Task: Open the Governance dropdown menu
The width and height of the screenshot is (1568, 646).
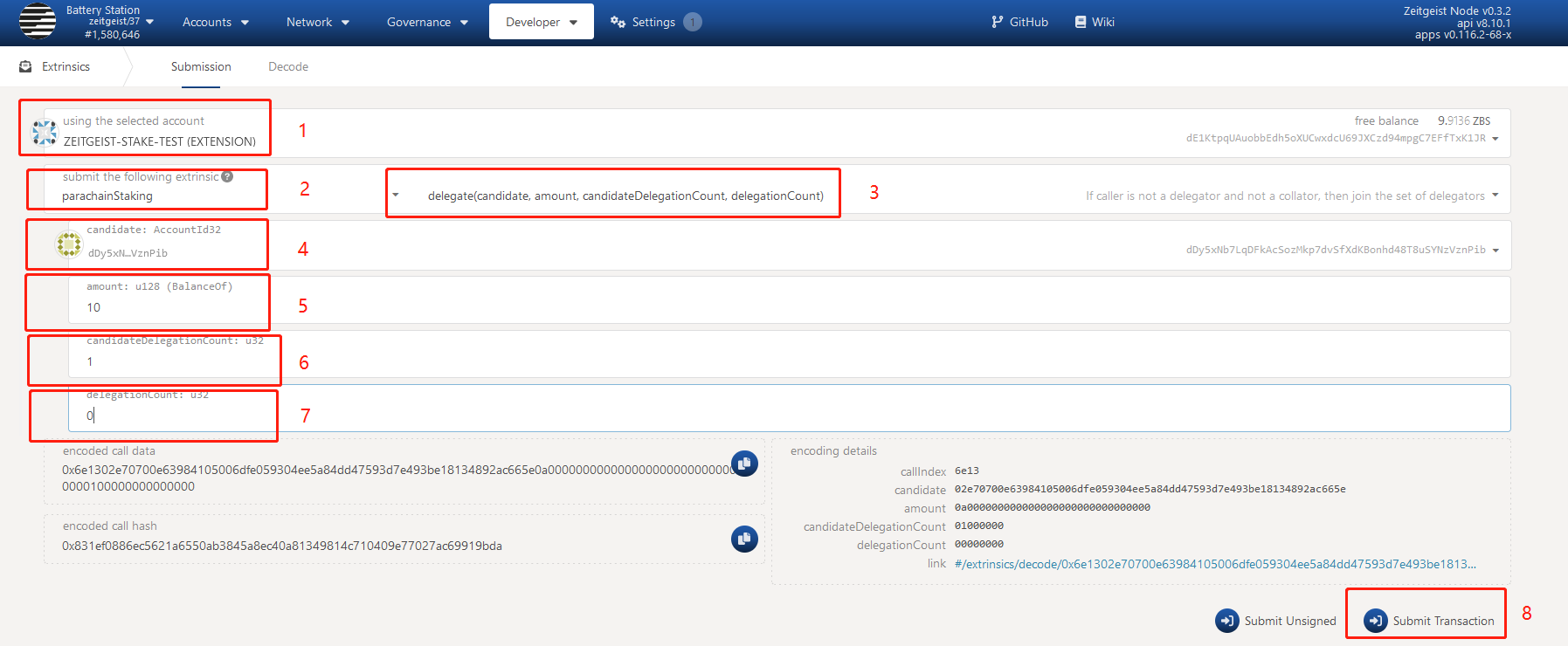Action: (427, 22)
